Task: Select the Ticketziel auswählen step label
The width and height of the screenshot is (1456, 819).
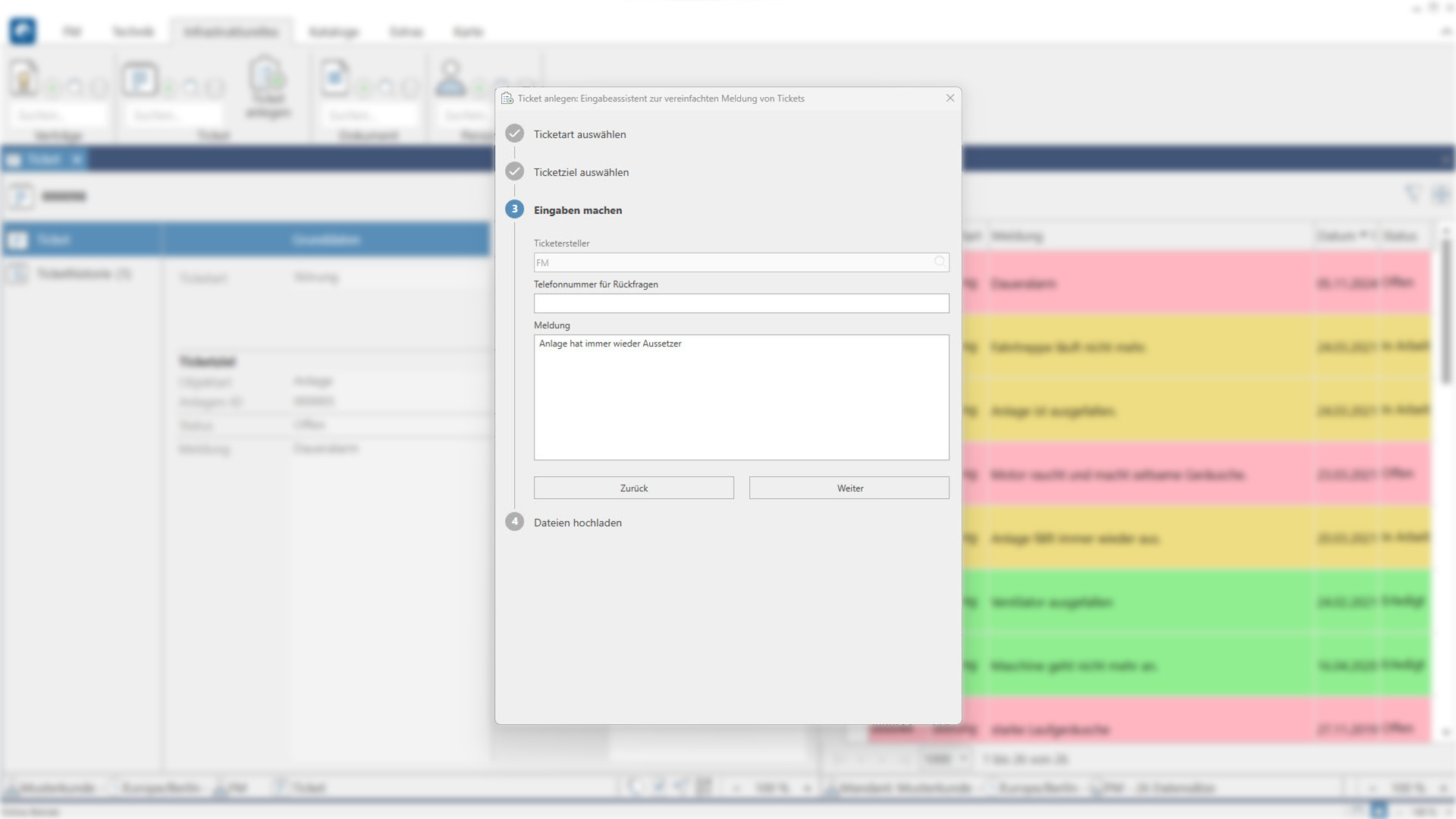Action: 581,172
